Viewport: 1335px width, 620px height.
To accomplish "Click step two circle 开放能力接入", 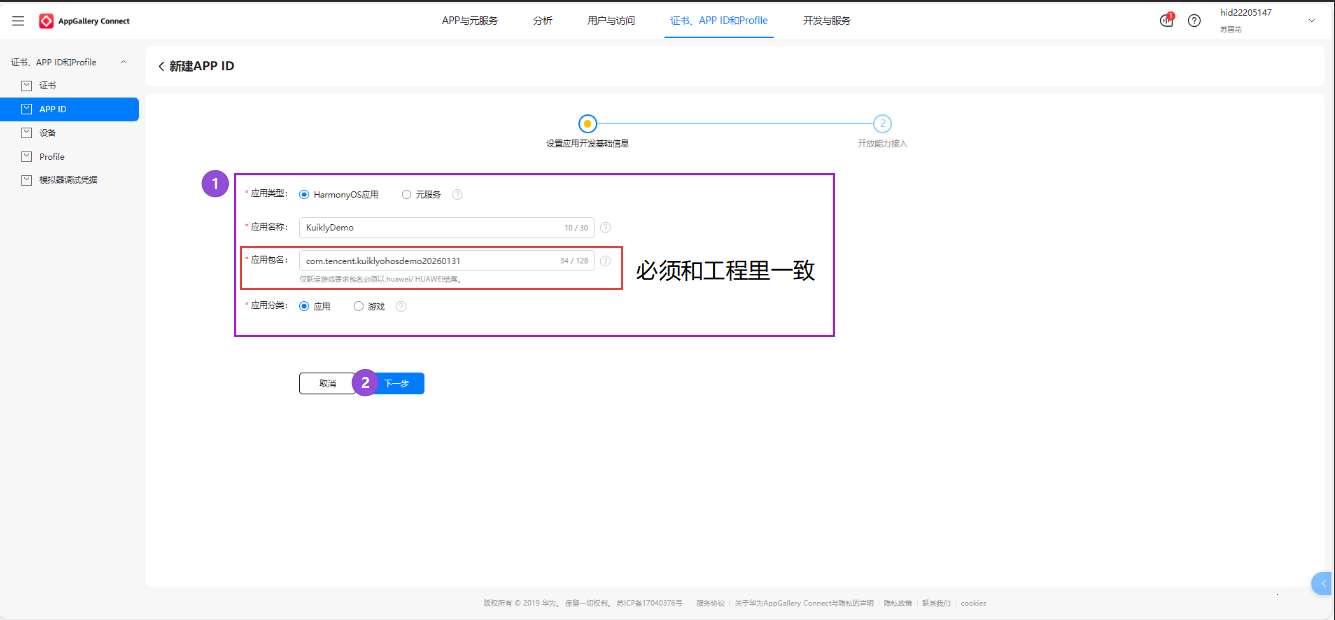I will click(x=882, y=123).
